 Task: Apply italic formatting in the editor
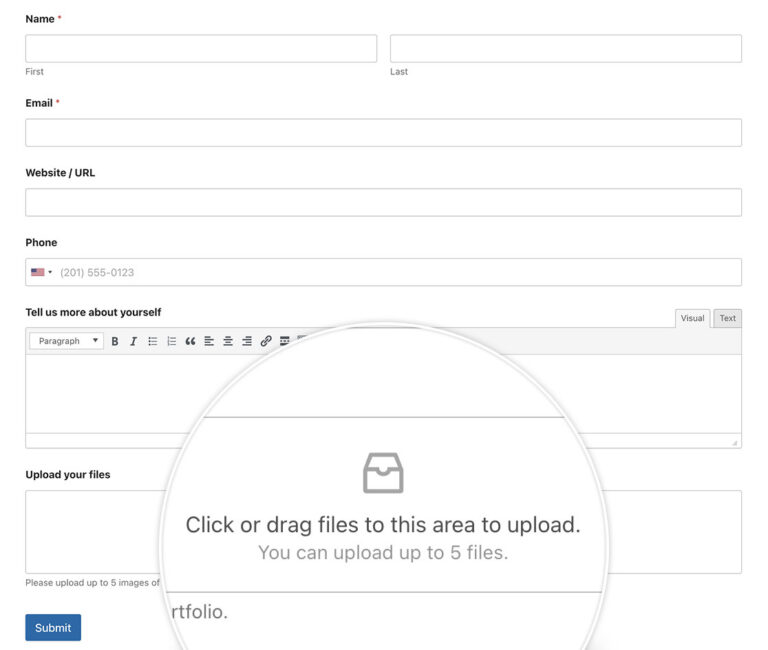coord(133,341)
